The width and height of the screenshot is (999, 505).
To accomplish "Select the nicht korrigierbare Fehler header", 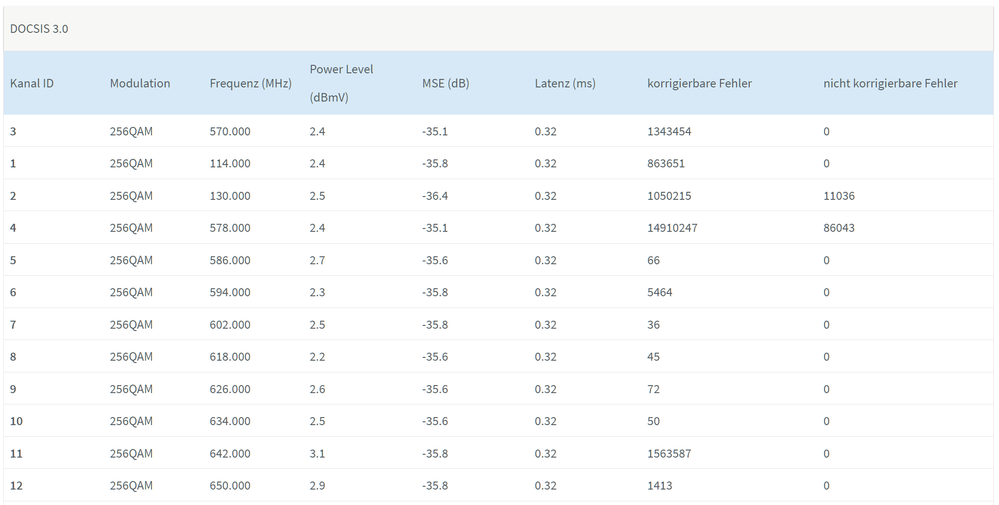I will [890, 83].
